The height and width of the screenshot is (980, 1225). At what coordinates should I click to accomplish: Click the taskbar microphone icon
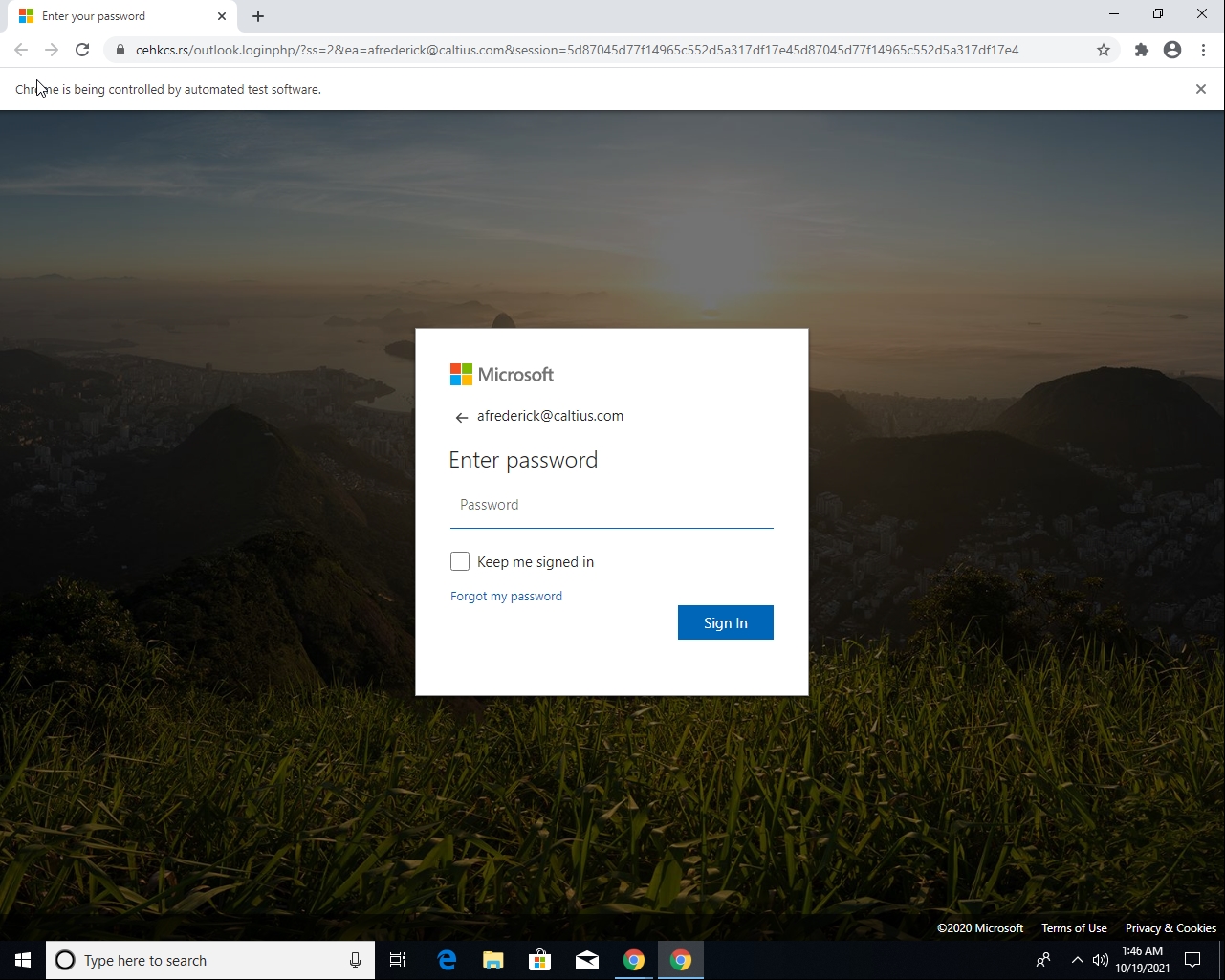point(355,960)
